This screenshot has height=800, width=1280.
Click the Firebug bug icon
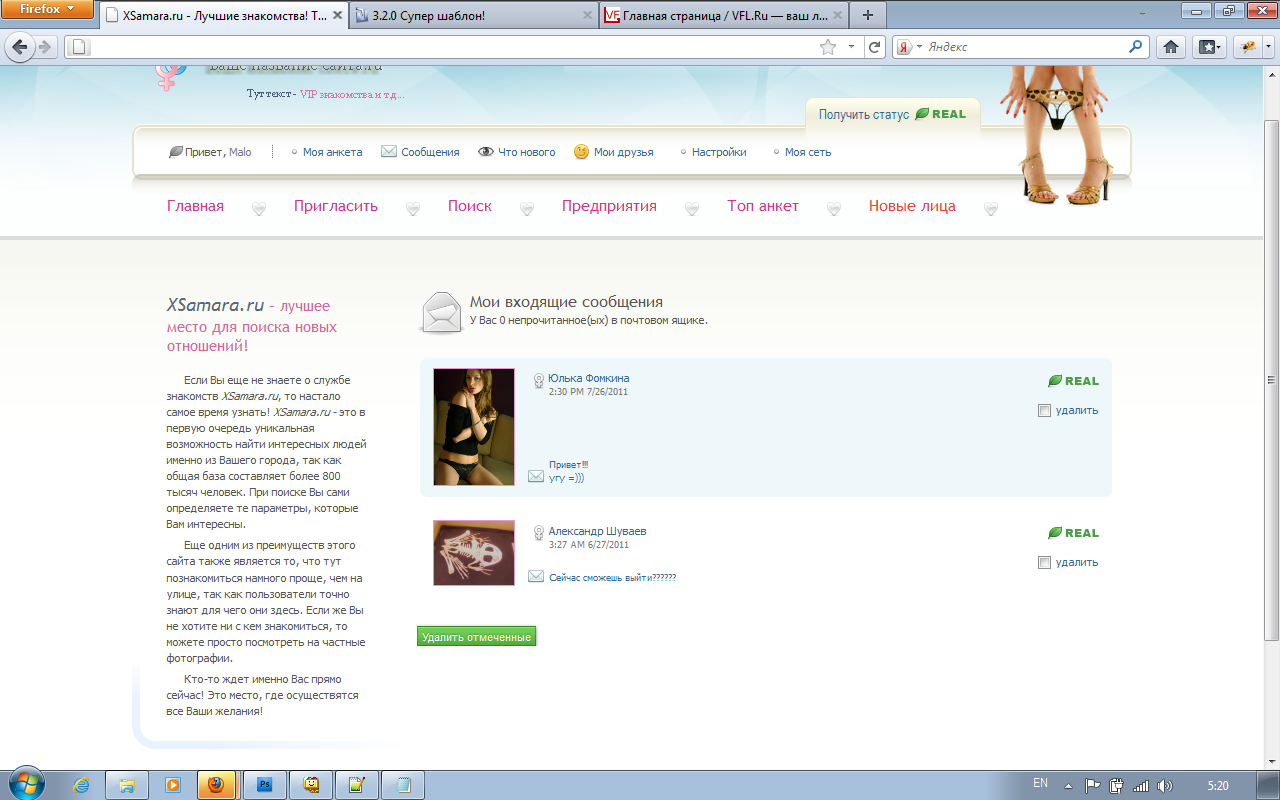pyautogui.click(x=1248, y=47)
